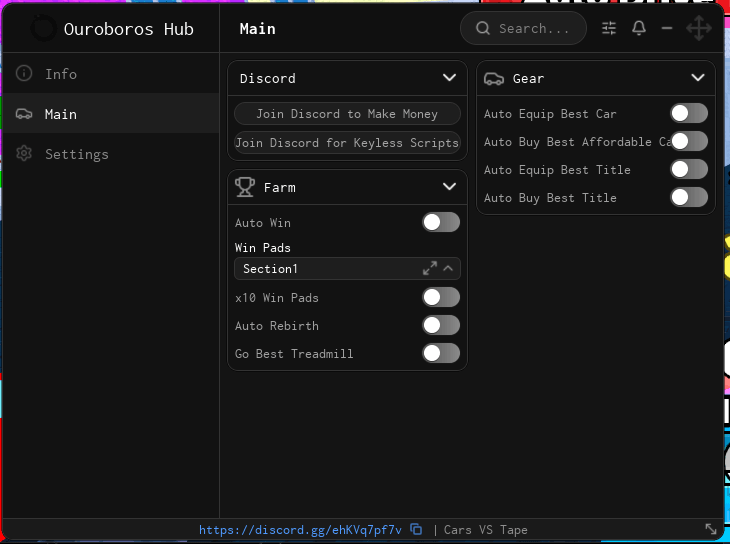Open the discord.gg invite link in the footer
This screenshot has height=544, width=730.
coord(300,530)
